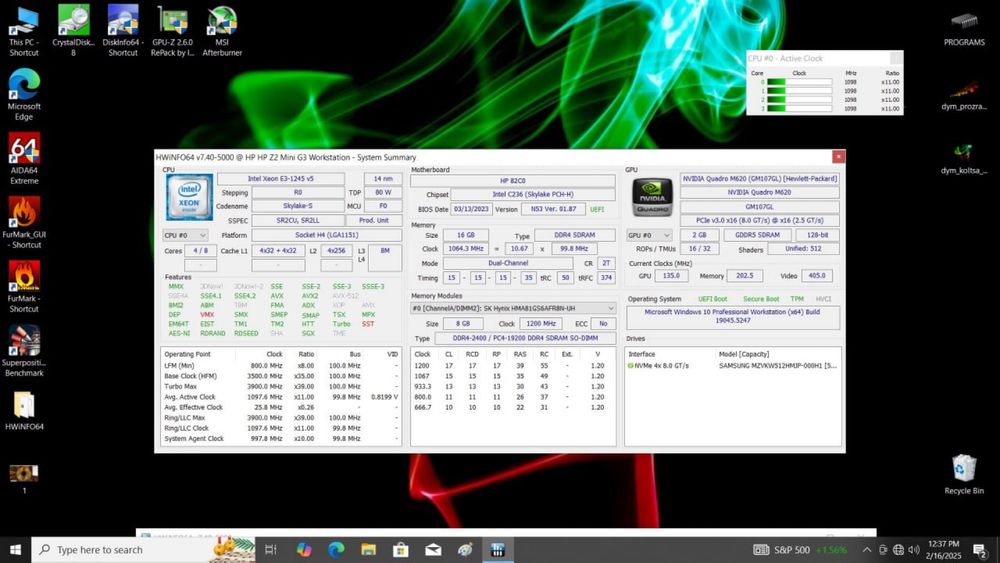Close the HWiNFO64 System Summary window

(x=839, y=156)
